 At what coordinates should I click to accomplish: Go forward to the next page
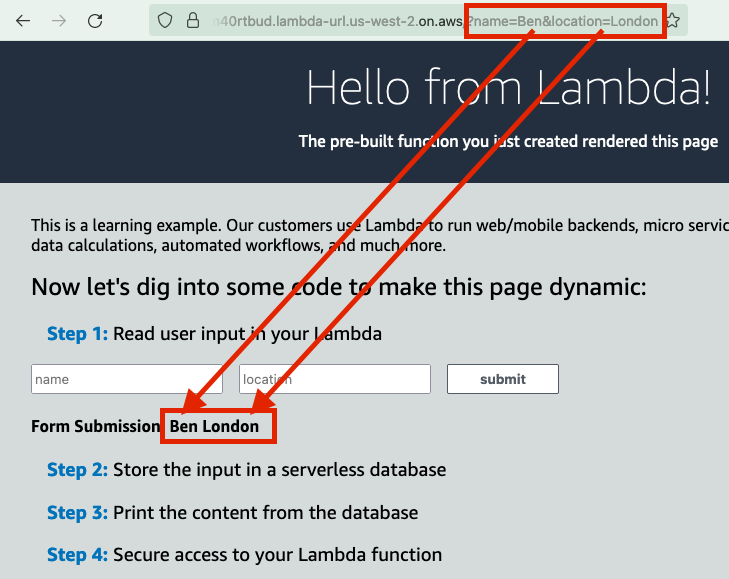pos(59,20)
